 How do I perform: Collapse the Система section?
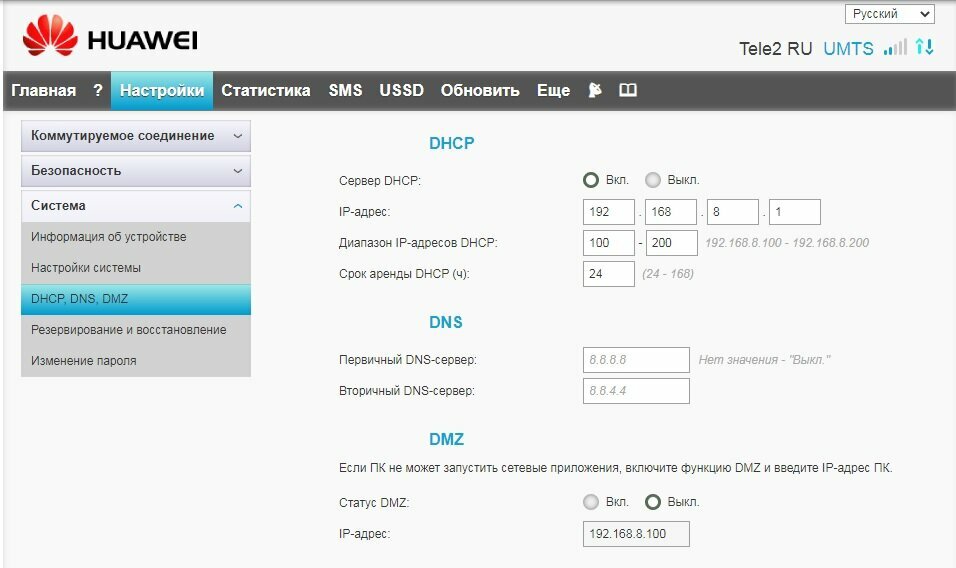[136, 205]
